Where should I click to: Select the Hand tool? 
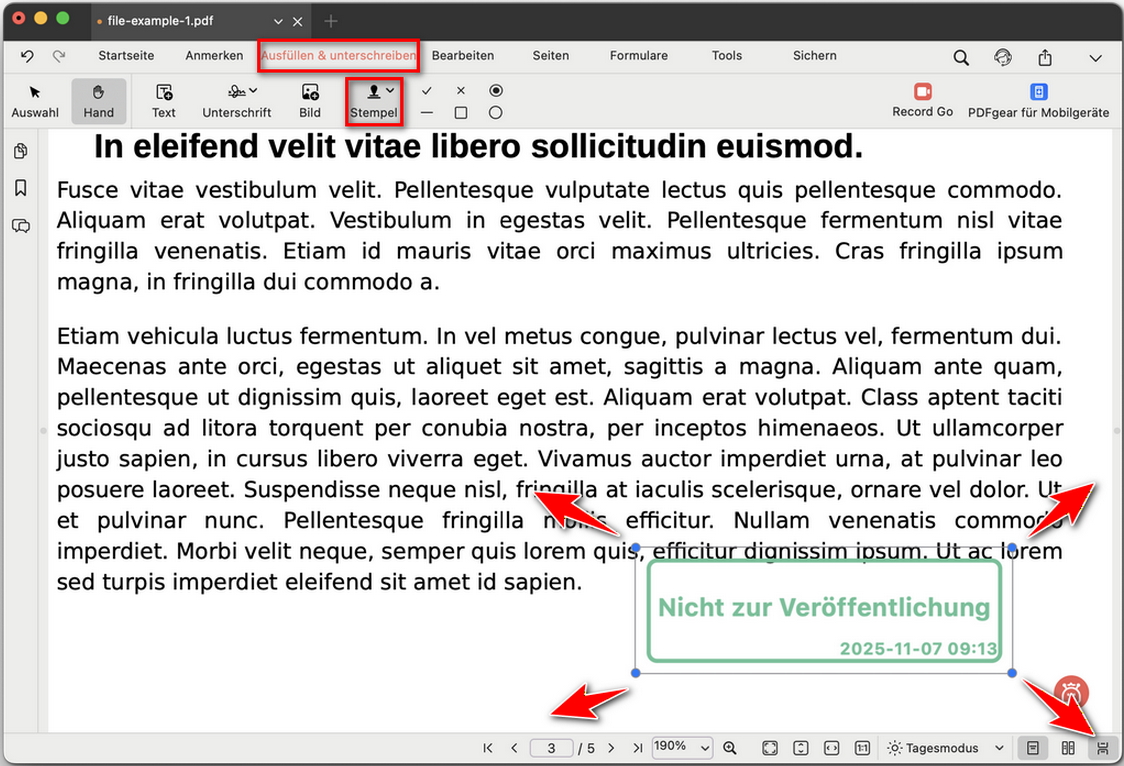98,100
